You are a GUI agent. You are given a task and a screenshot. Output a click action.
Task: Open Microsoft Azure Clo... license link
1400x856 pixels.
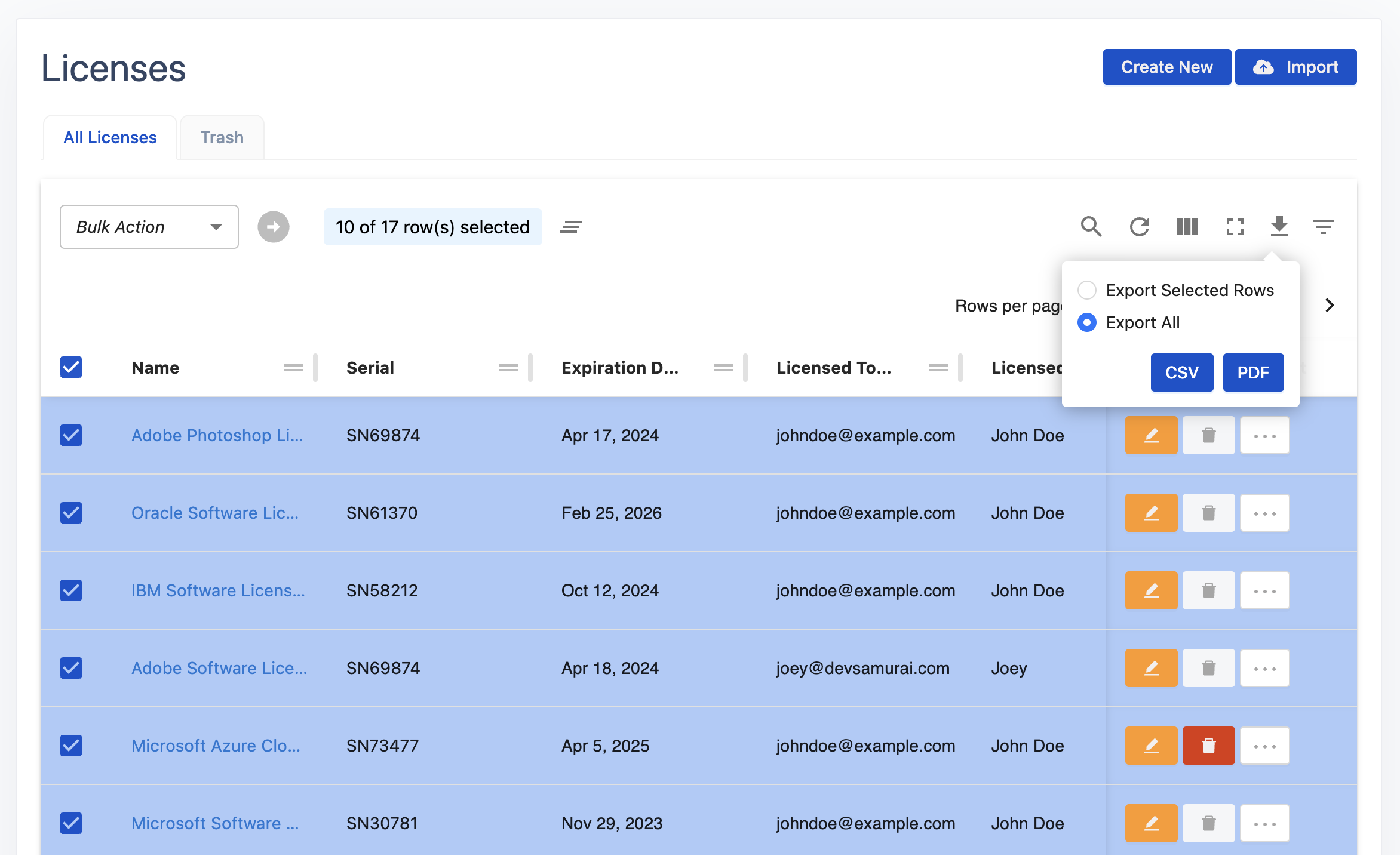[216, 746]
